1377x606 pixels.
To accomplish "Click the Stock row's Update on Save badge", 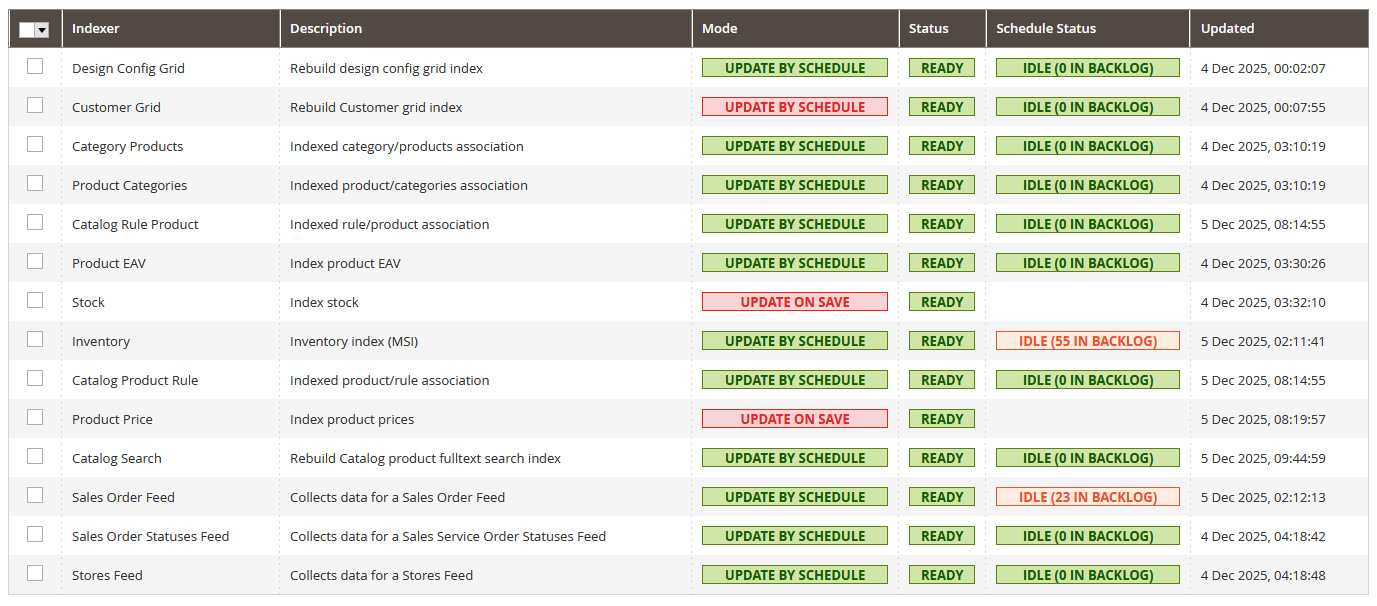I will (794, 302).
